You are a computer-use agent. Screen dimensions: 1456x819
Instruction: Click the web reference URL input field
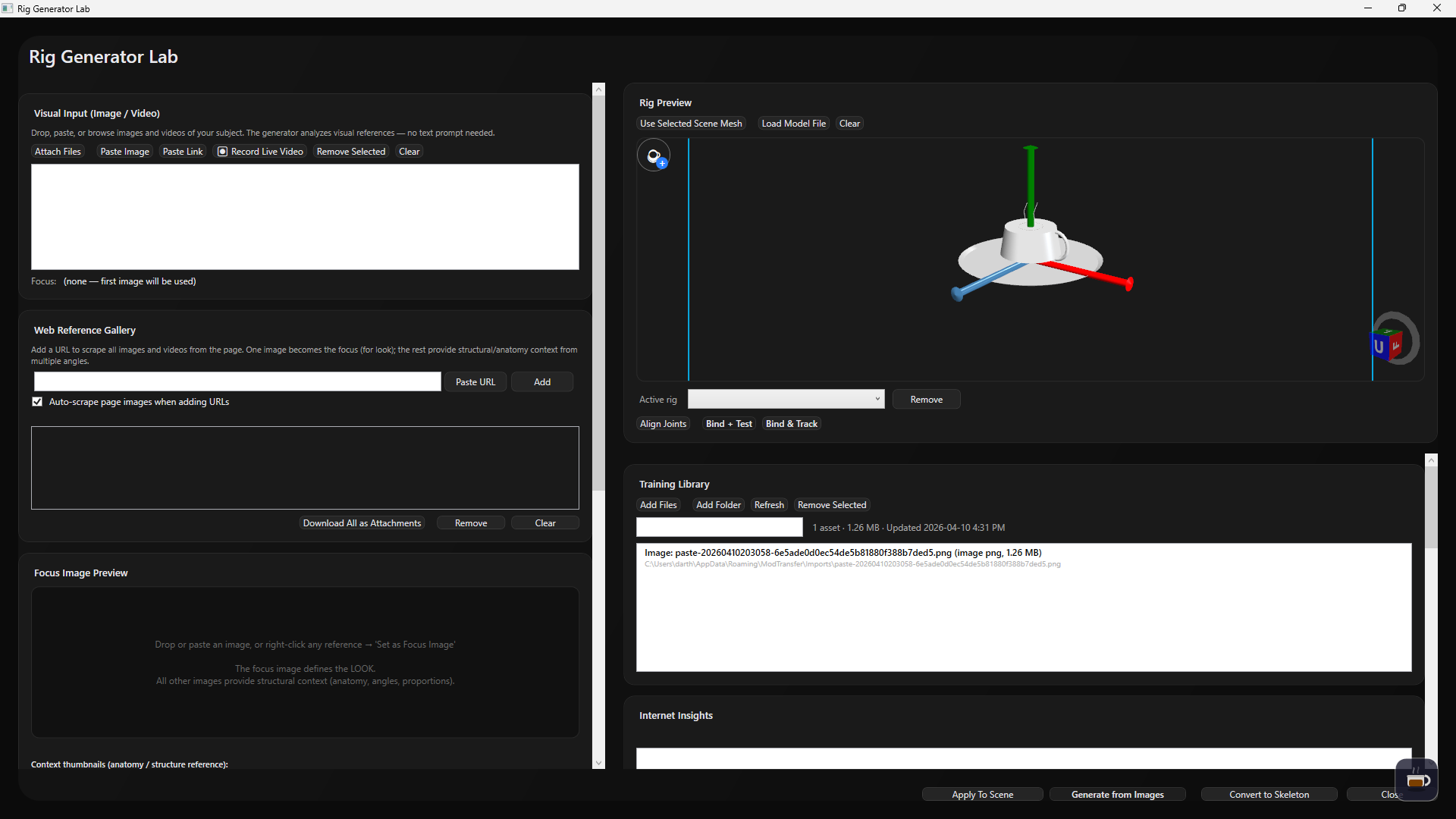tap(237, 382)
